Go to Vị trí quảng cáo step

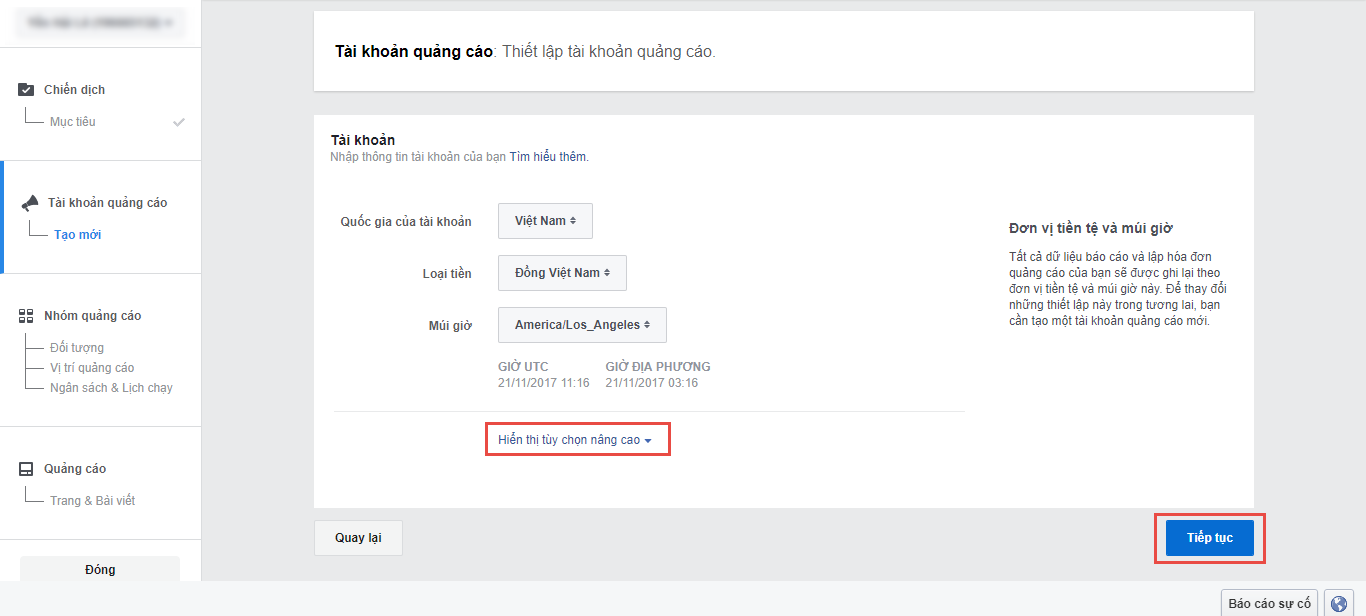pos(92,368)
